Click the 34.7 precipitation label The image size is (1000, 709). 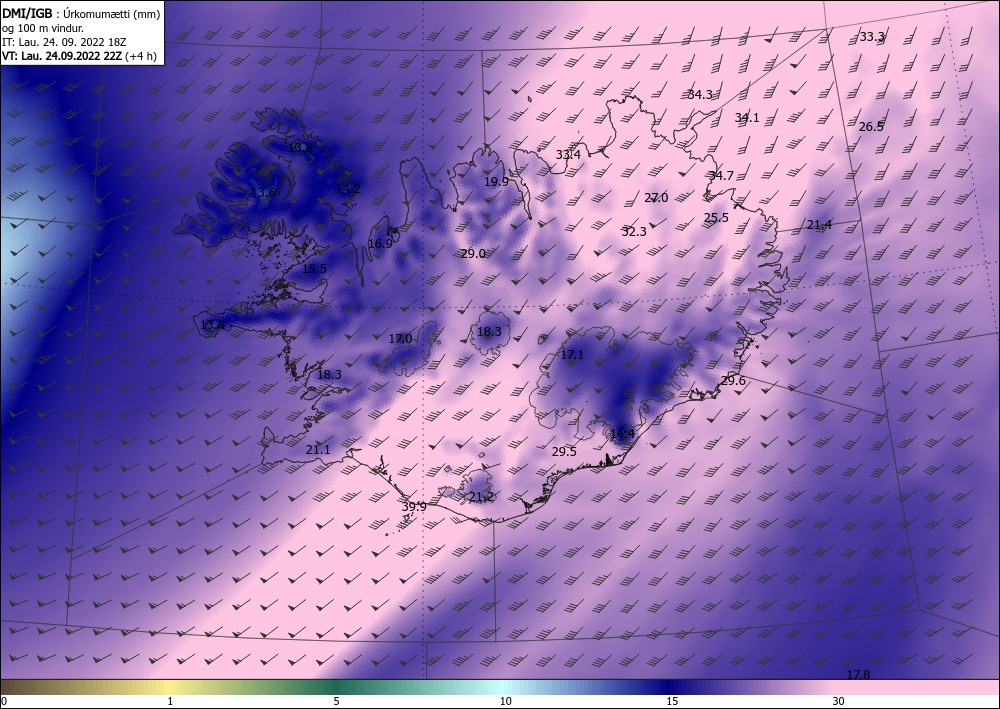(721, 176)
